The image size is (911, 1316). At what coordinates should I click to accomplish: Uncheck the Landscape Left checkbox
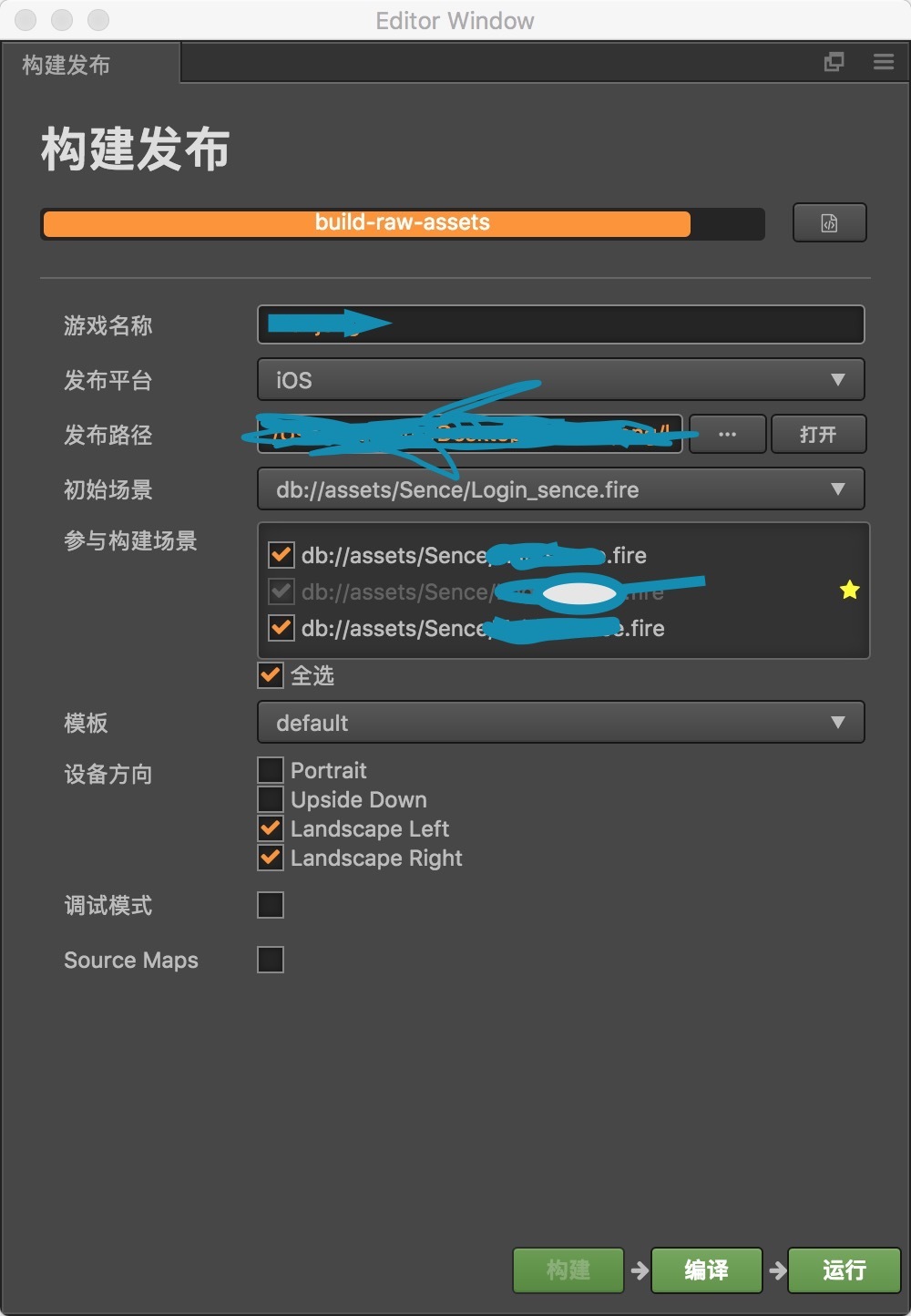[271, 828]
